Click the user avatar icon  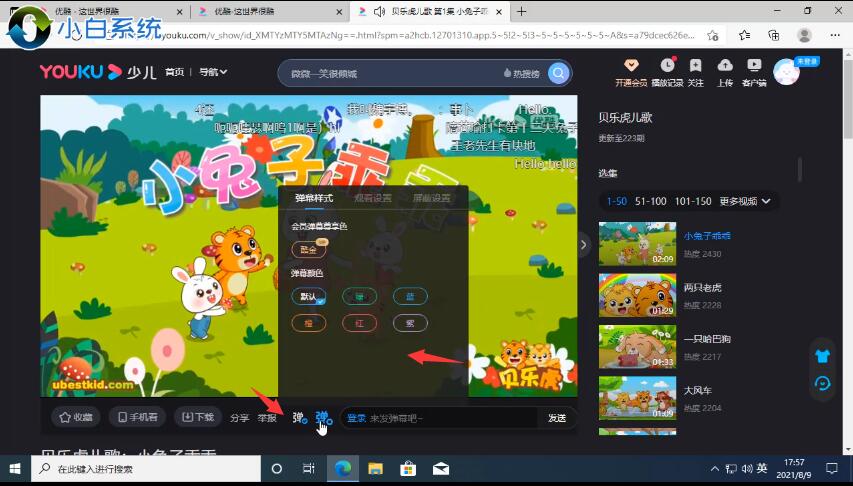click(787, 72)
